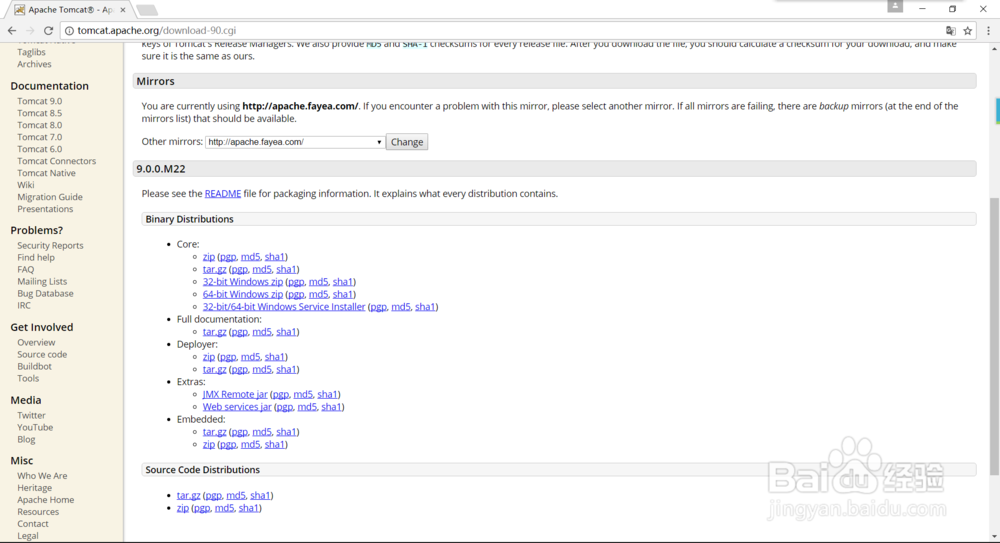
Task: Open Tomcat 8.0 documentation in sidebar
Action: click(40, 125)
